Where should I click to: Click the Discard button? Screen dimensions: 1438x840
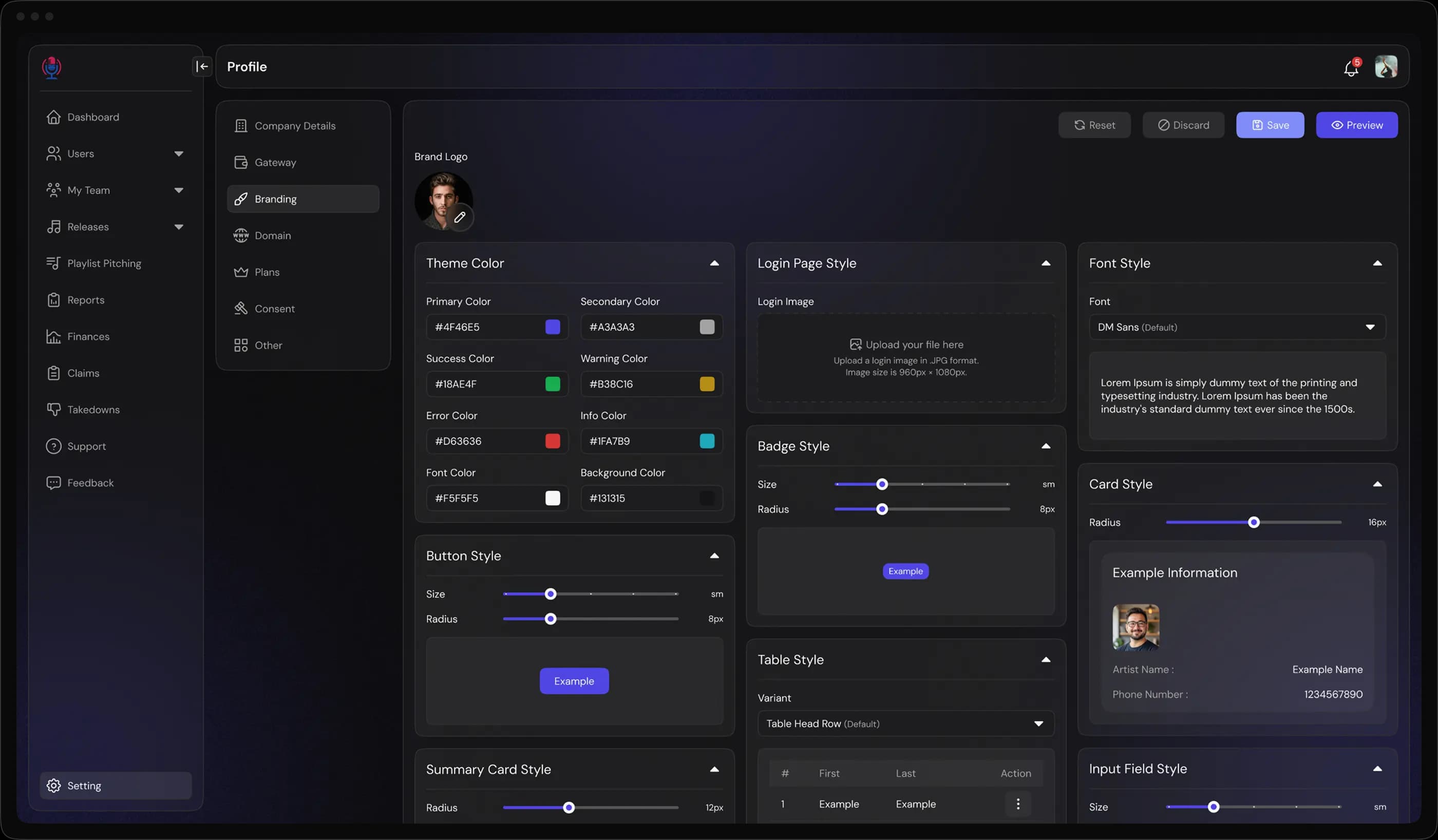(x=1183, y=125)
